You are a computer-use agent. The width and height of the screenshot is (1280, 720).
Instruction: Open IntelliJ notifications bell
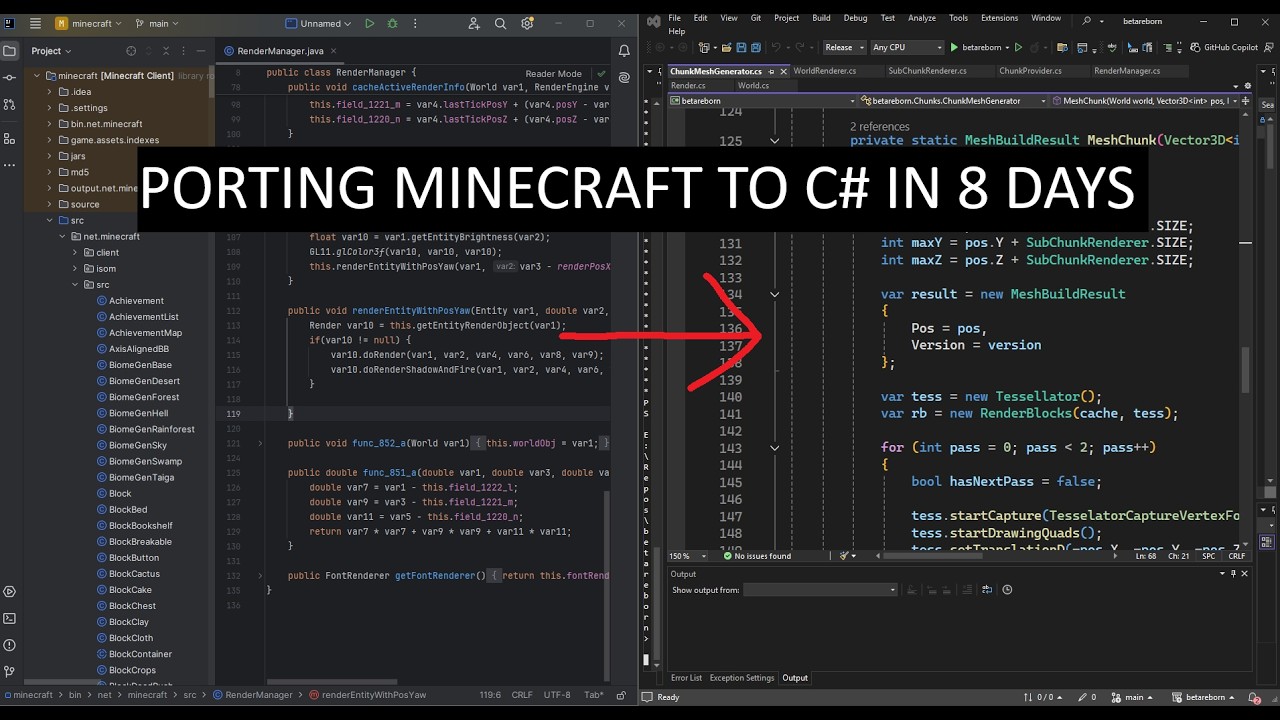[624, 51]
